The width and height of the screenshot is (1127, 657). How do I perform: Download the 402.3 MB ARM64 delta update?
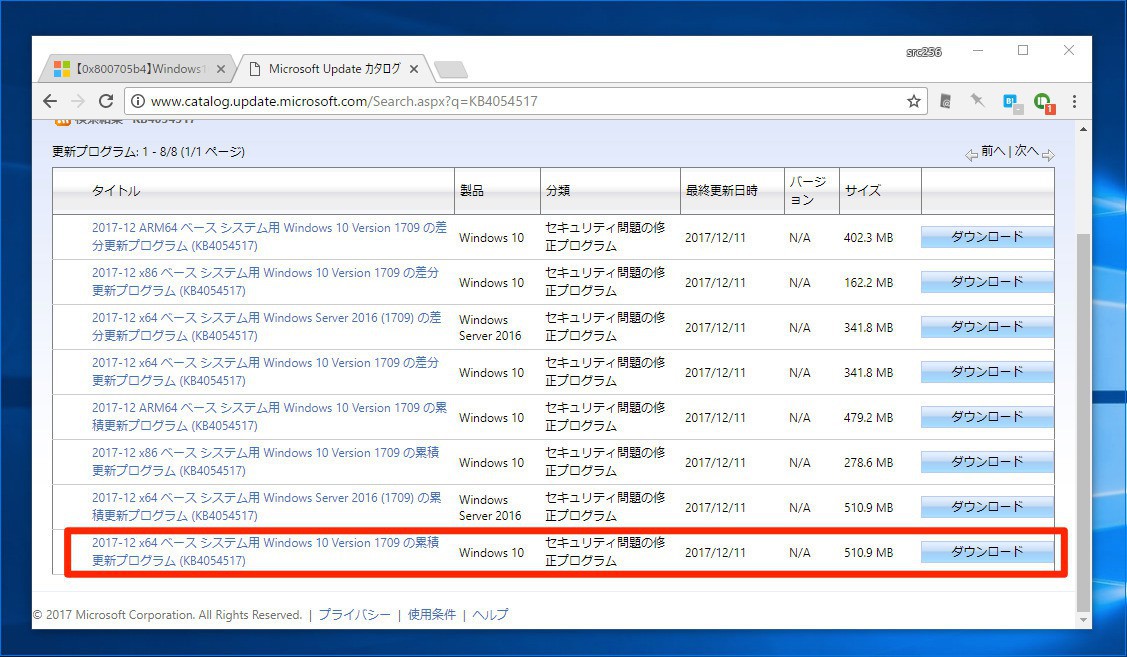click(x=987, y=236)
